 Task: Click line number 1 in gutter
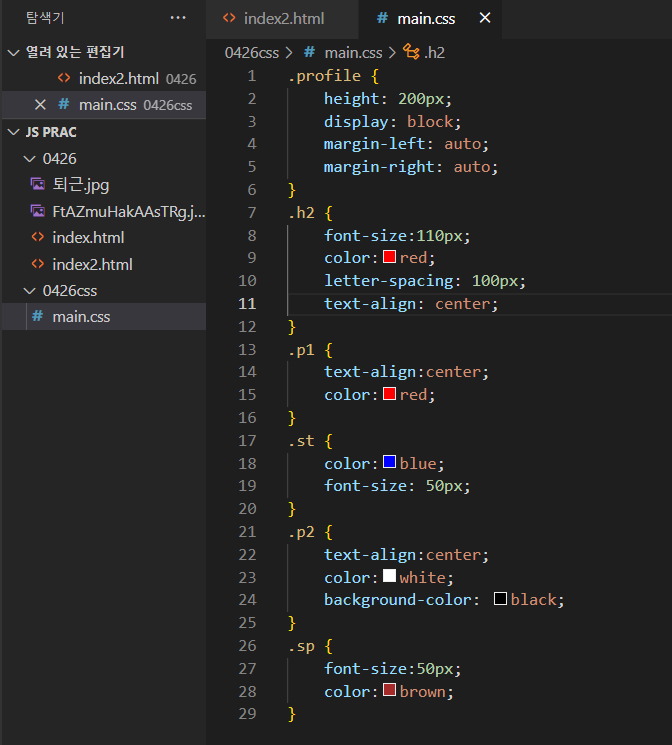coord(252,76)
